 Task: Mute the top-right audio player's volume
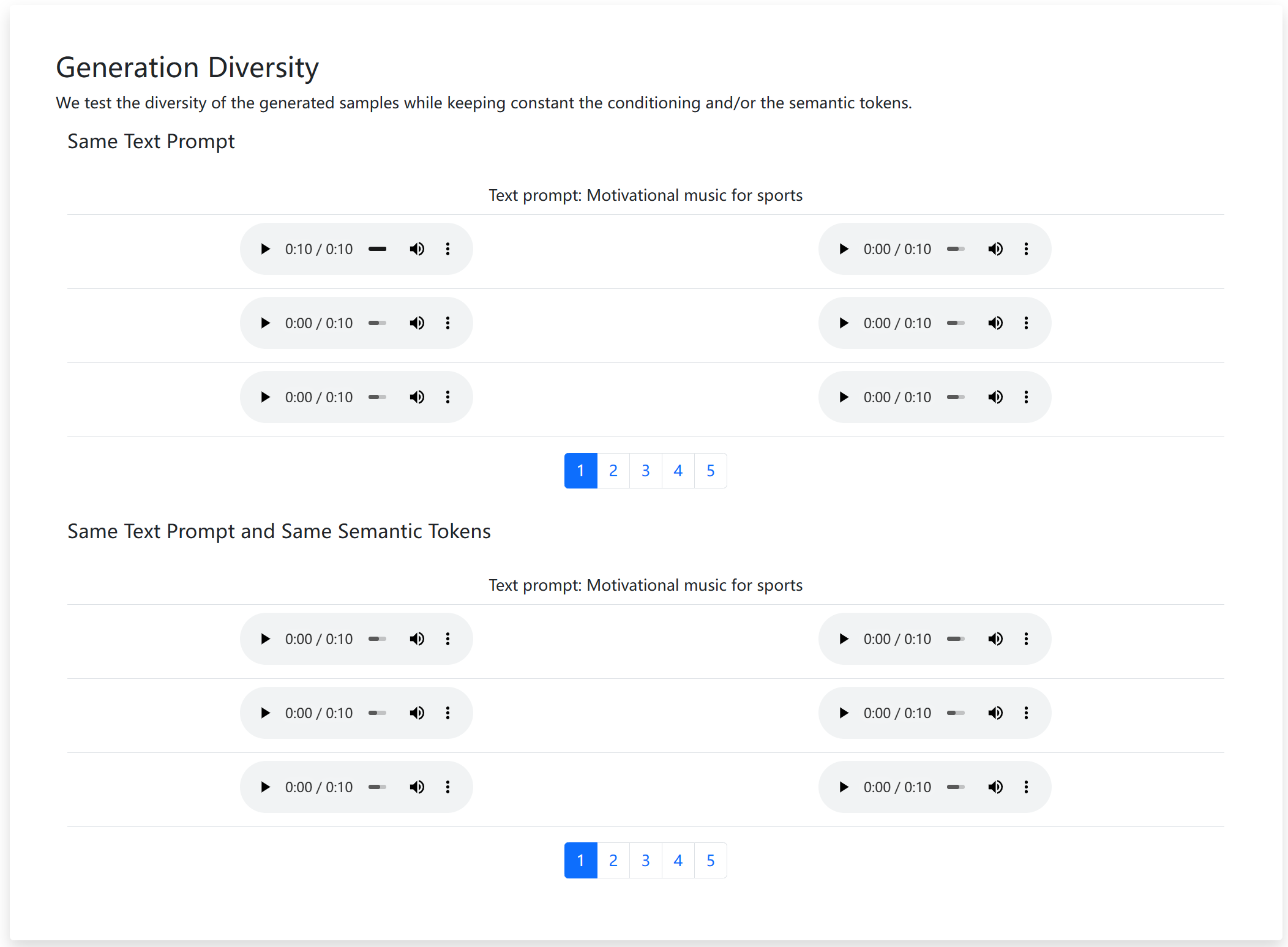coord(995,249)
